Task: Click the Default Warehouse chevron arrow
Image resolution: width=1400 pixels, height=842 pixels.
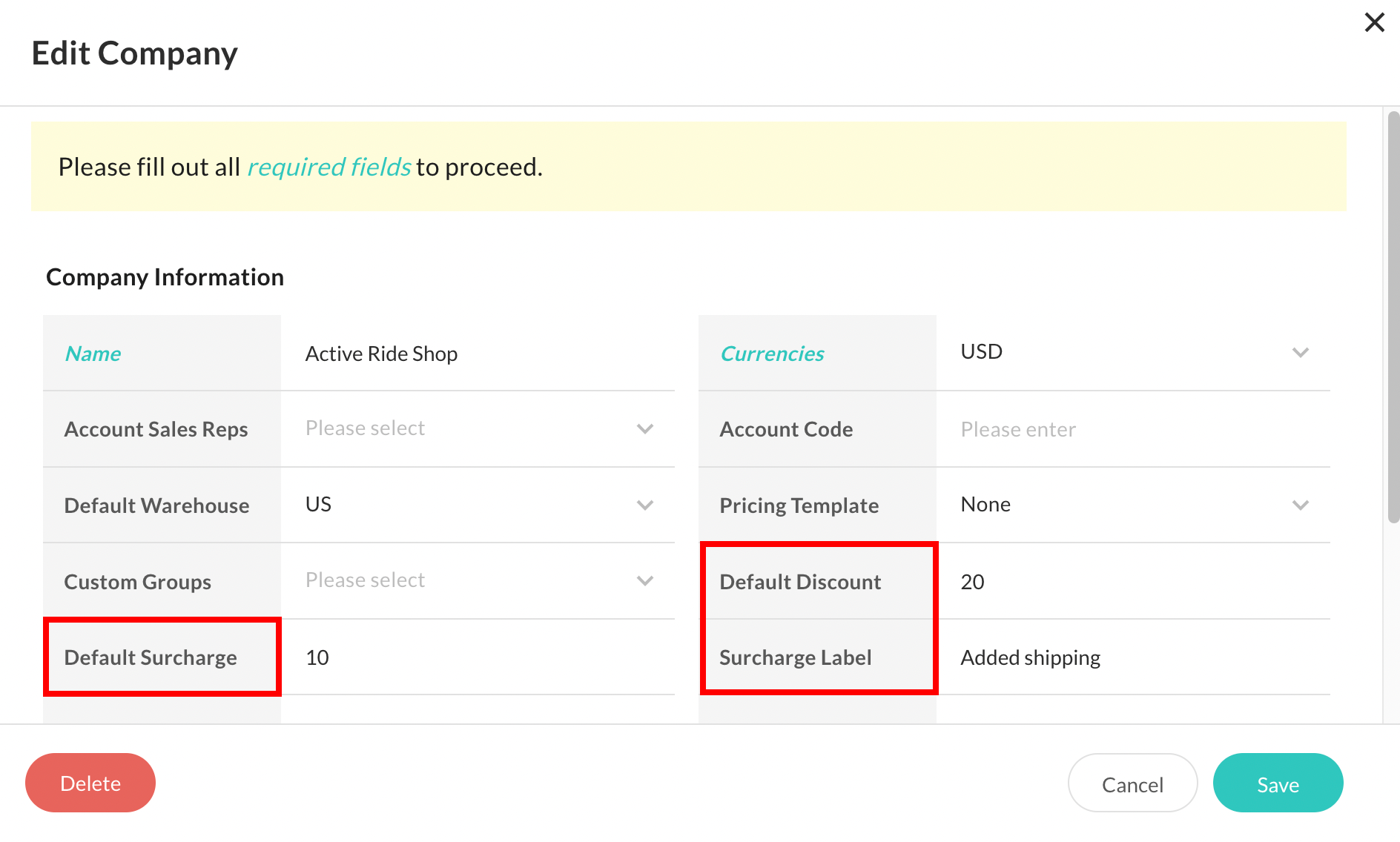Action: 644,505
